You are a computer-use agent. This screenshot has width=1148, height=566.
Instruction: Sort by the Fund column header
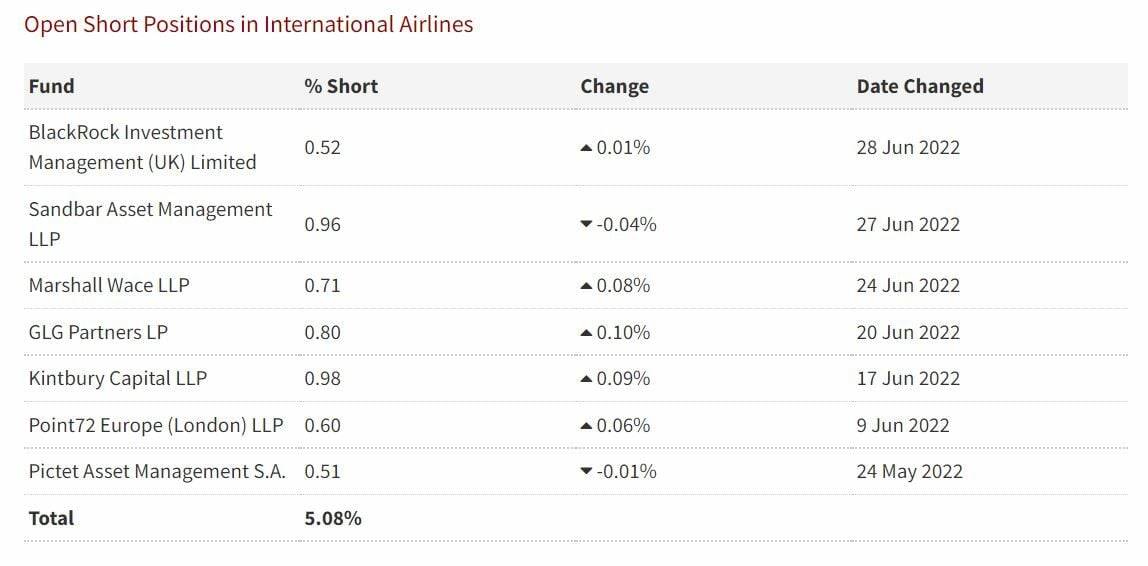(x=51, y=86)
